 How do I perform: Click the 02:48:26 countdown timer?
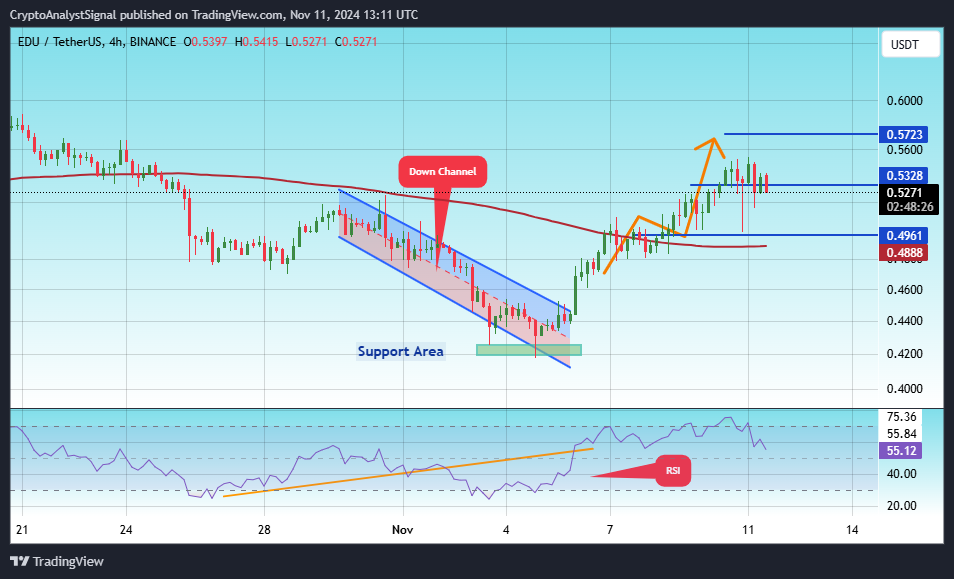[x=910, y=207]
